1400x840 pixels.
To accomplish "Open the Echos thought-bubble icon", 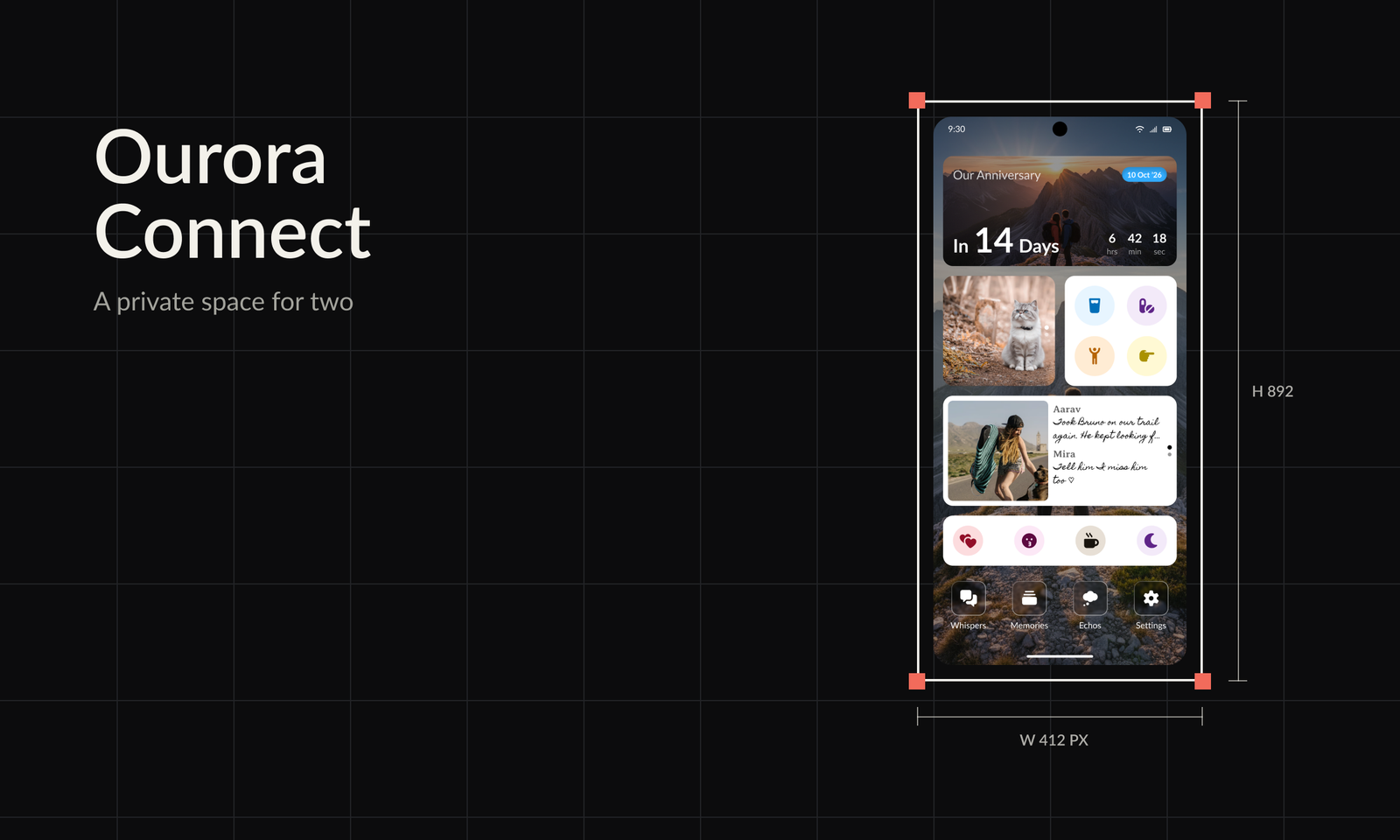I will click(x=1090, y=598).
